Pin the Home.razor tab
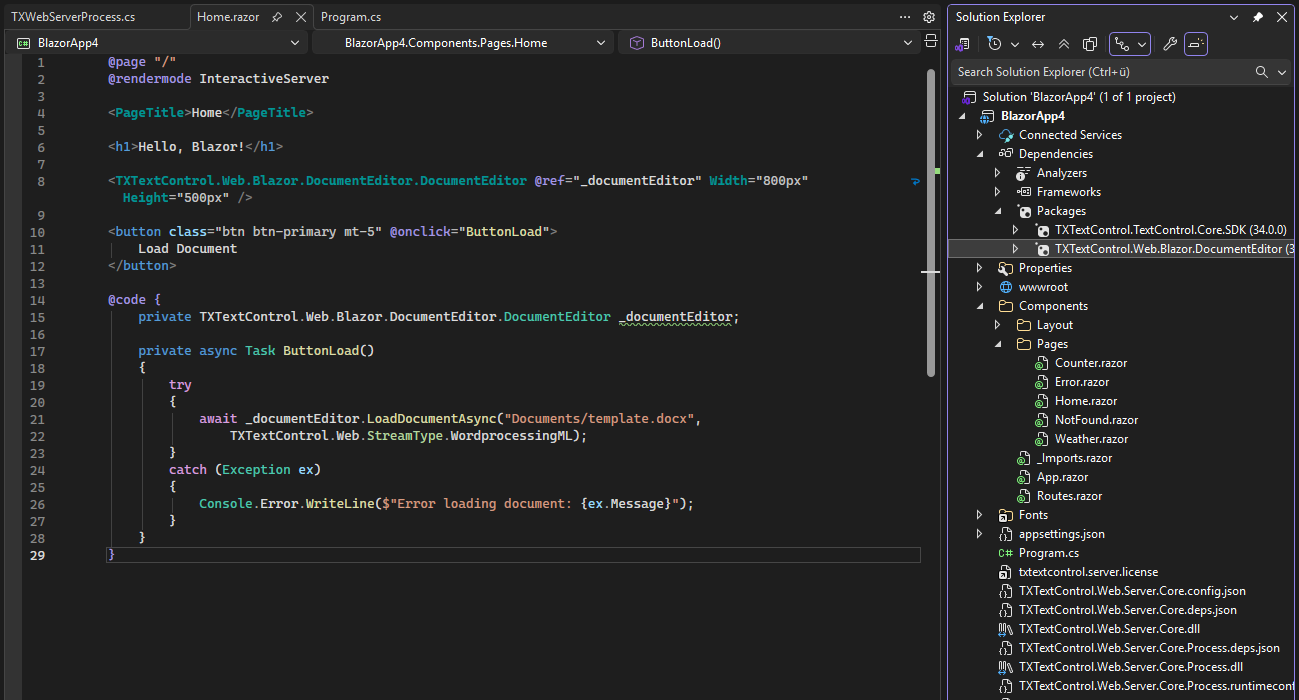Viewport: 1299px width, 700px height. pyautogui.click(x=277, y=17)
